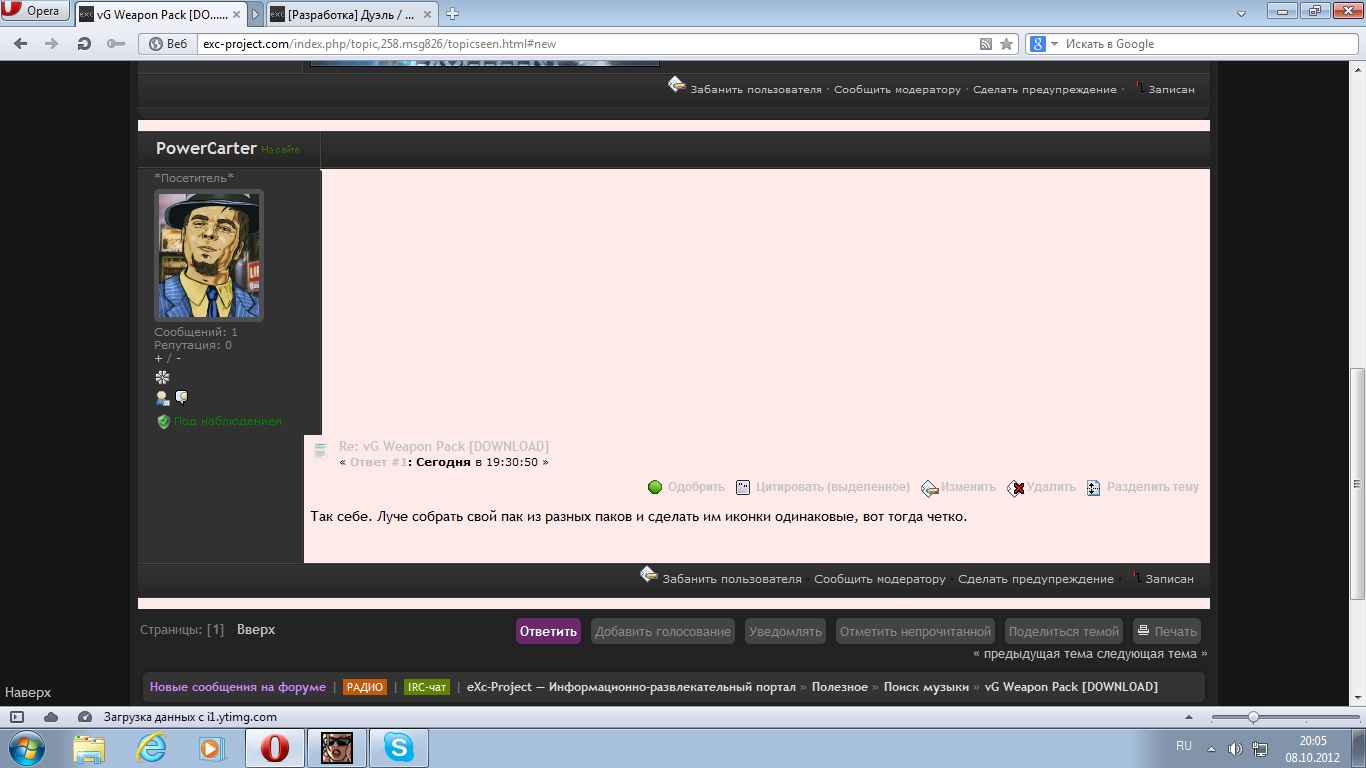This screenshot has height=768, width=1366.
Task: Switch to the vG Weapon Pack tab
Action: [x=158, y=14]
